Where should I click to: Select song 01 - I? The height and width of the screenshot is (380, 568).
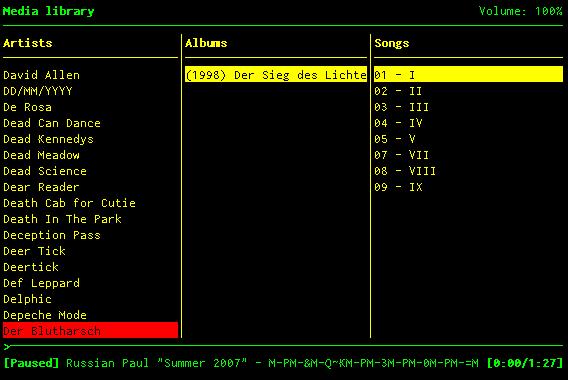468,74
